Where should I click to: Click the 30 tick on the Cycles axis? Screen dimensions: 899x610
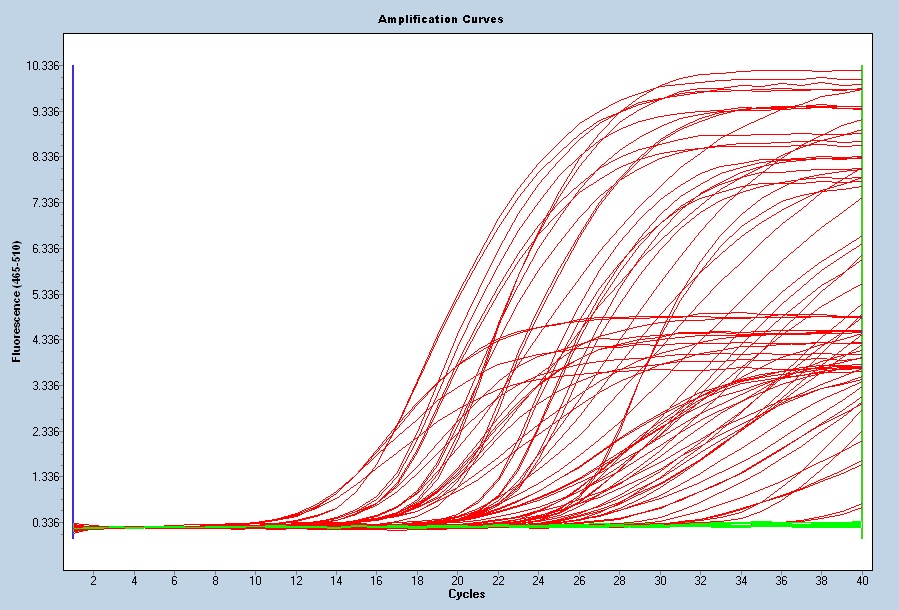tap(660, 580)
